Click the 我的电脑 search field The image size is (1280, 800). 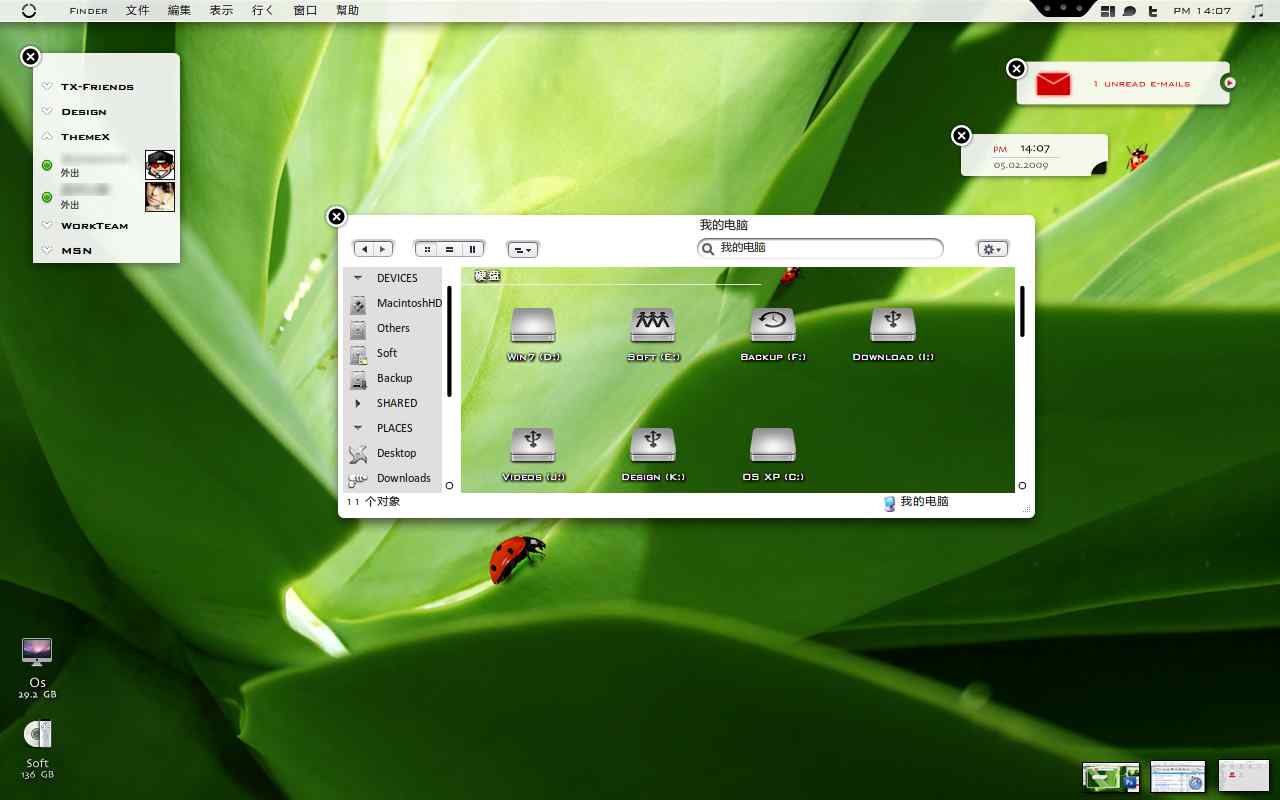820,248
